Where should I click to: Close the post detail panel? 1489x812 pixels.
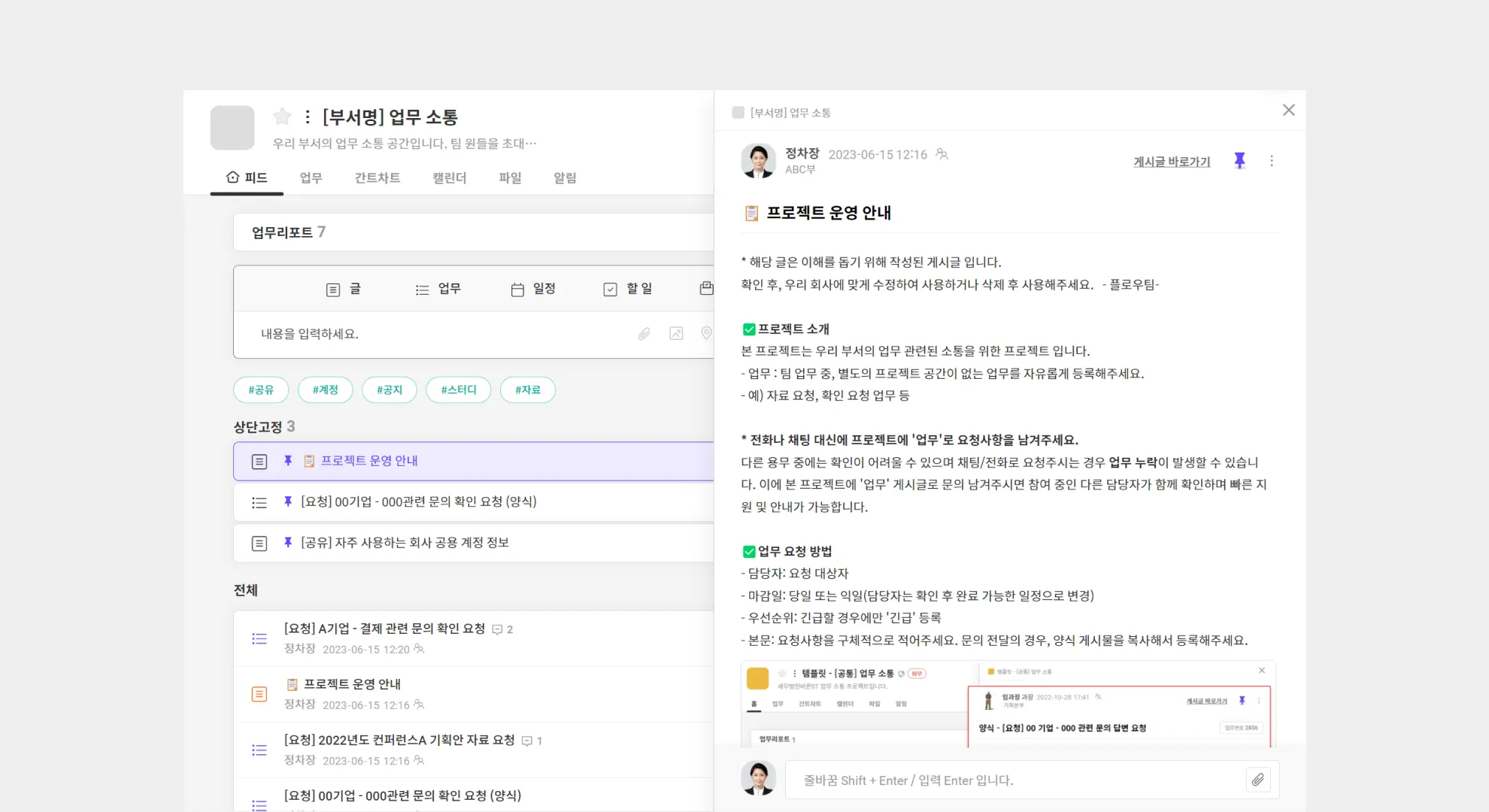pos(1288,111)
